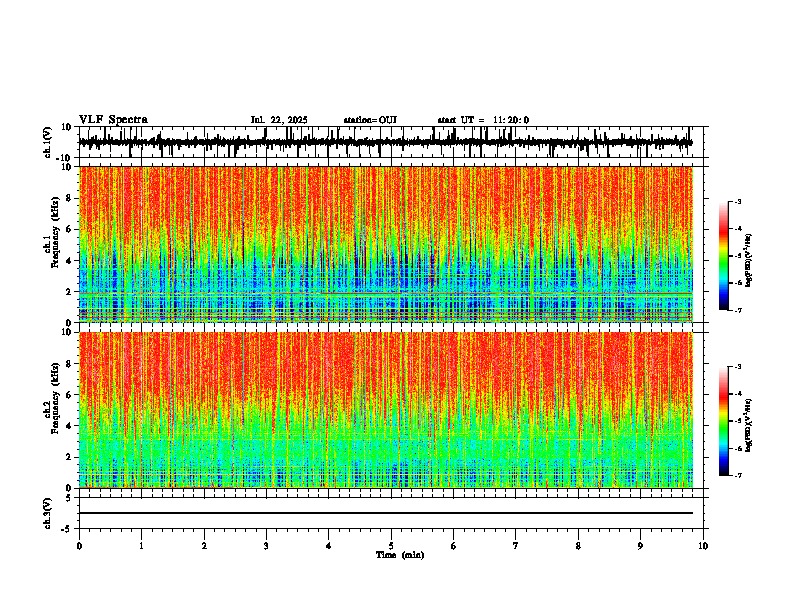The image size is (792, 612).
Task: Click the '8' kHz tick on ch.1 axis
Action: click(70, 198)
